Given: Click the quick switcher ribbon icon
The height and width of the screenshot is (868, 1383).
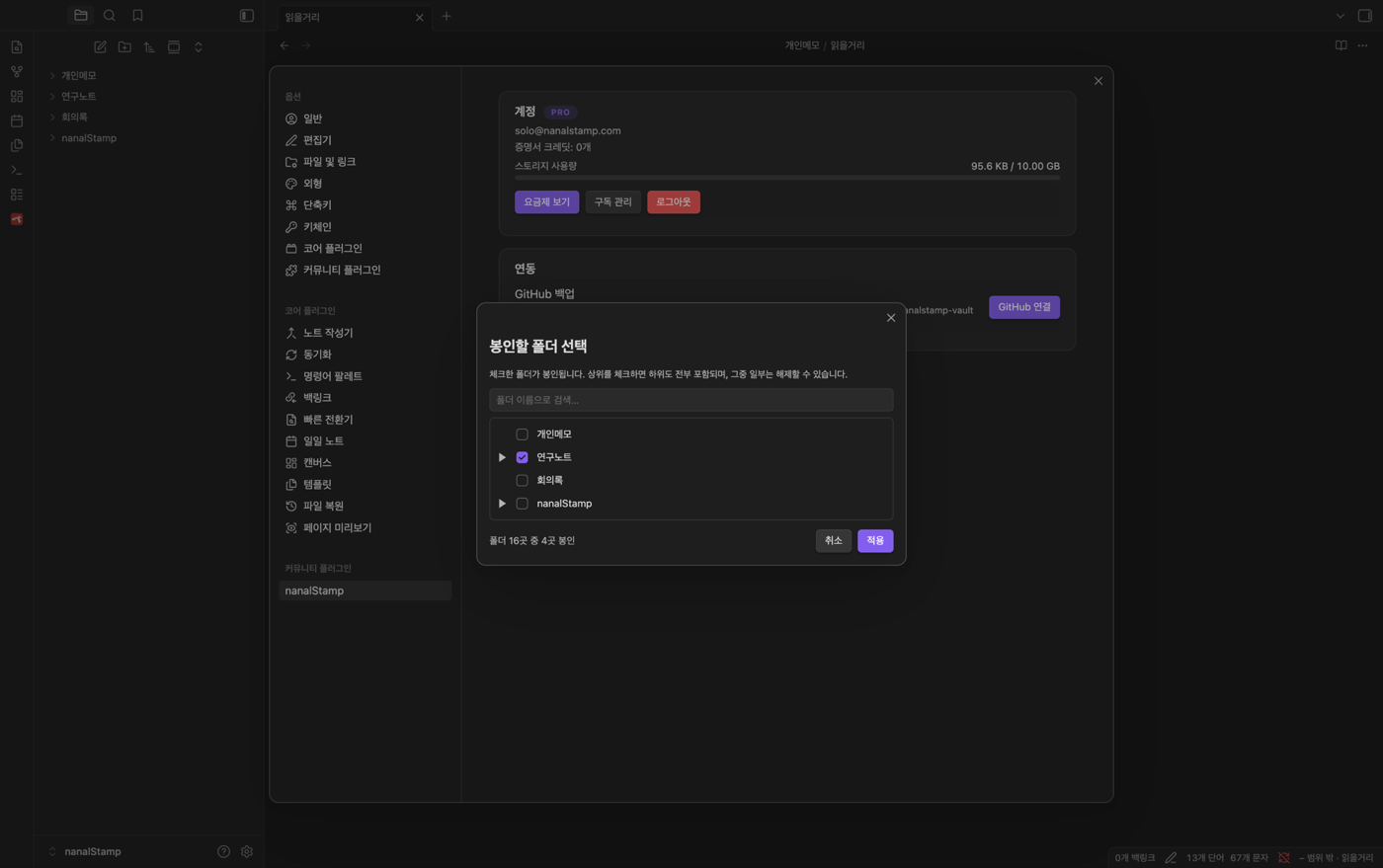Looking at the screenshot, I should point(17,47).
